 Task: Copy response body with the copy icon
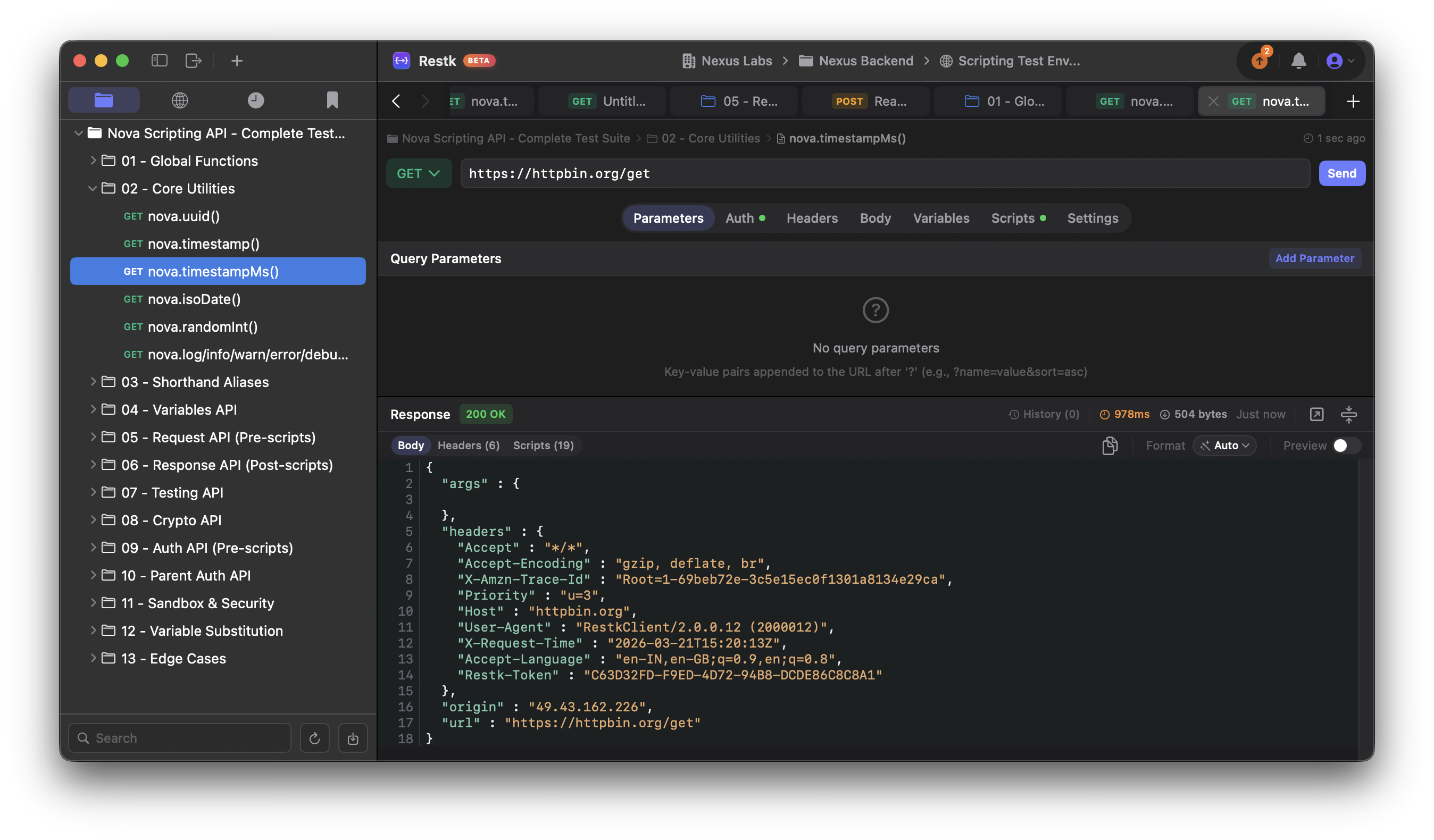click(1110, 446)
